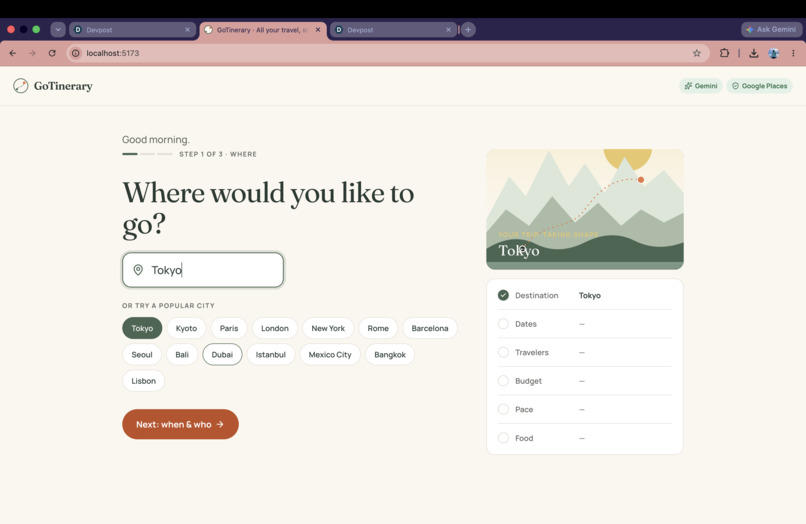Open the tab search dropdown arrow
This screenshot has width=806, height=524.
pos(58,30)
